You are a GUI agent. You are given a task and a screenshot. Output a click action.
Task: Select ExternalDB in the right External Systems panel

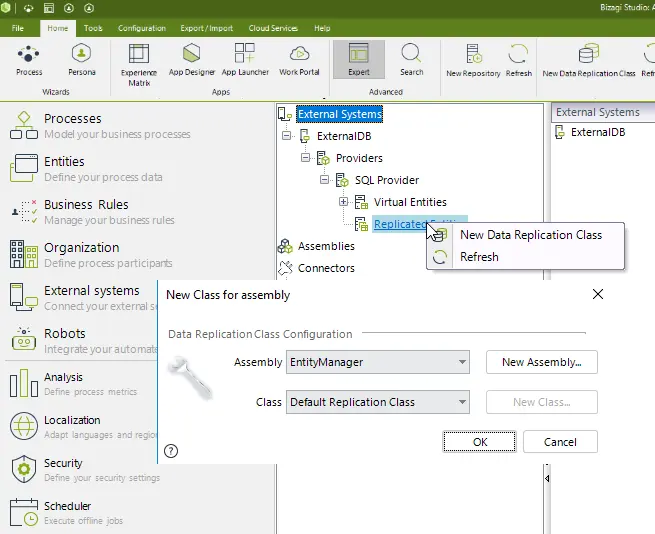pos(598,132)
